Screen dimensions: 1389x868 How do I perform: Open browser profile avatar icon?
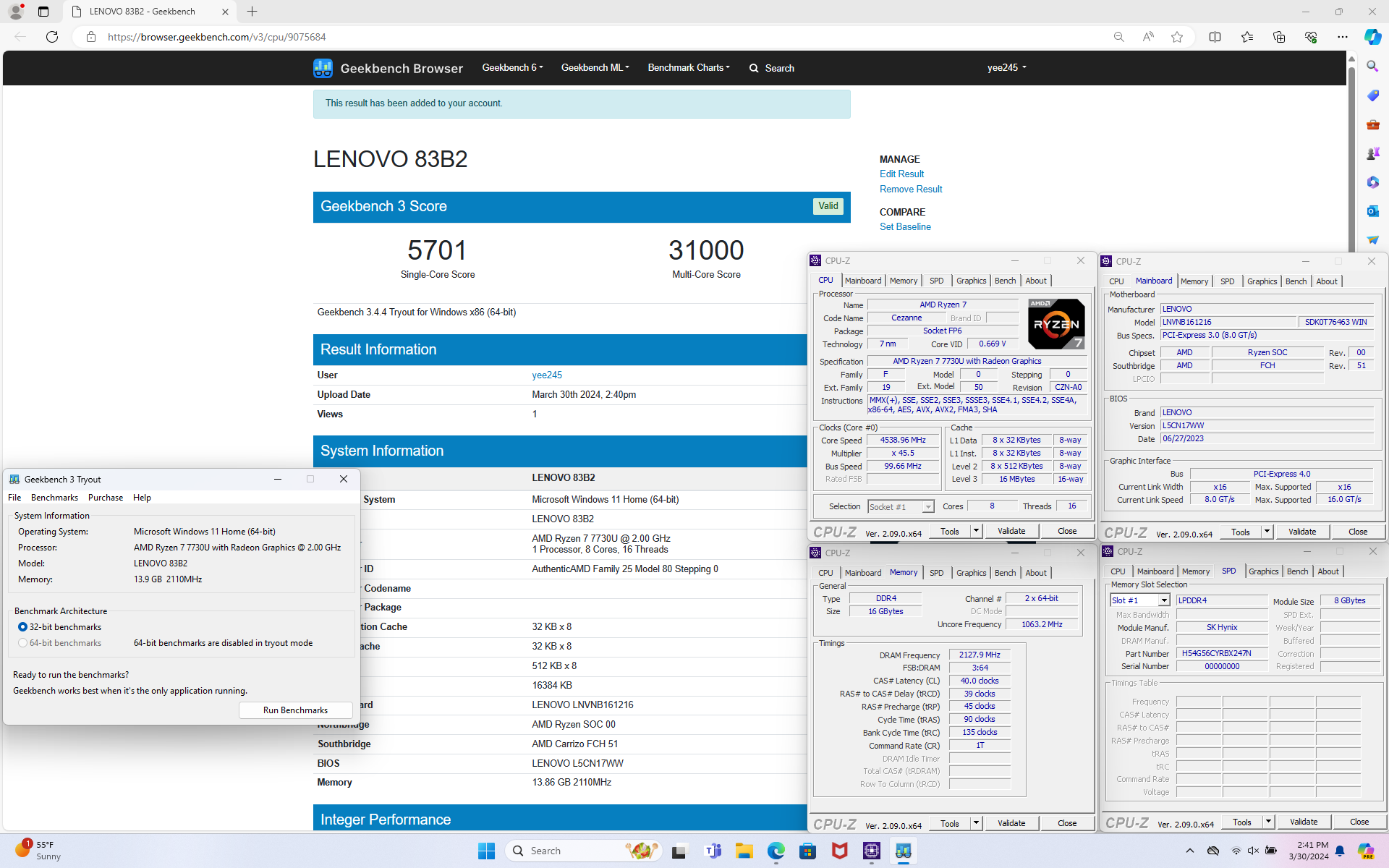point(16,12)
